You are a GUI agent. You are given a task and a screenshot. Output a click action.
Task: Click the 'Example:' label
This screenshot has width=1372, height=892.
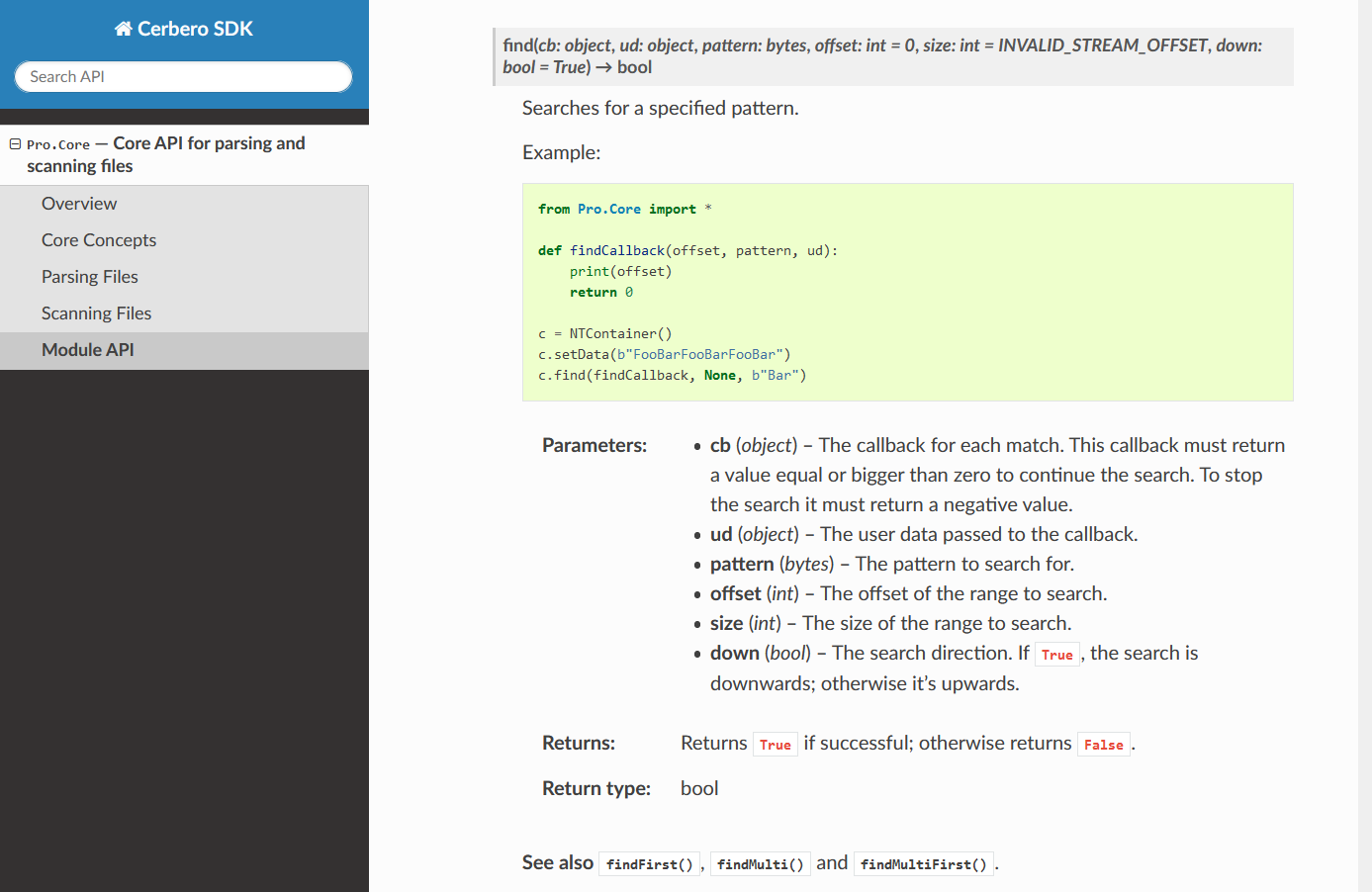[x=561, y=152]
